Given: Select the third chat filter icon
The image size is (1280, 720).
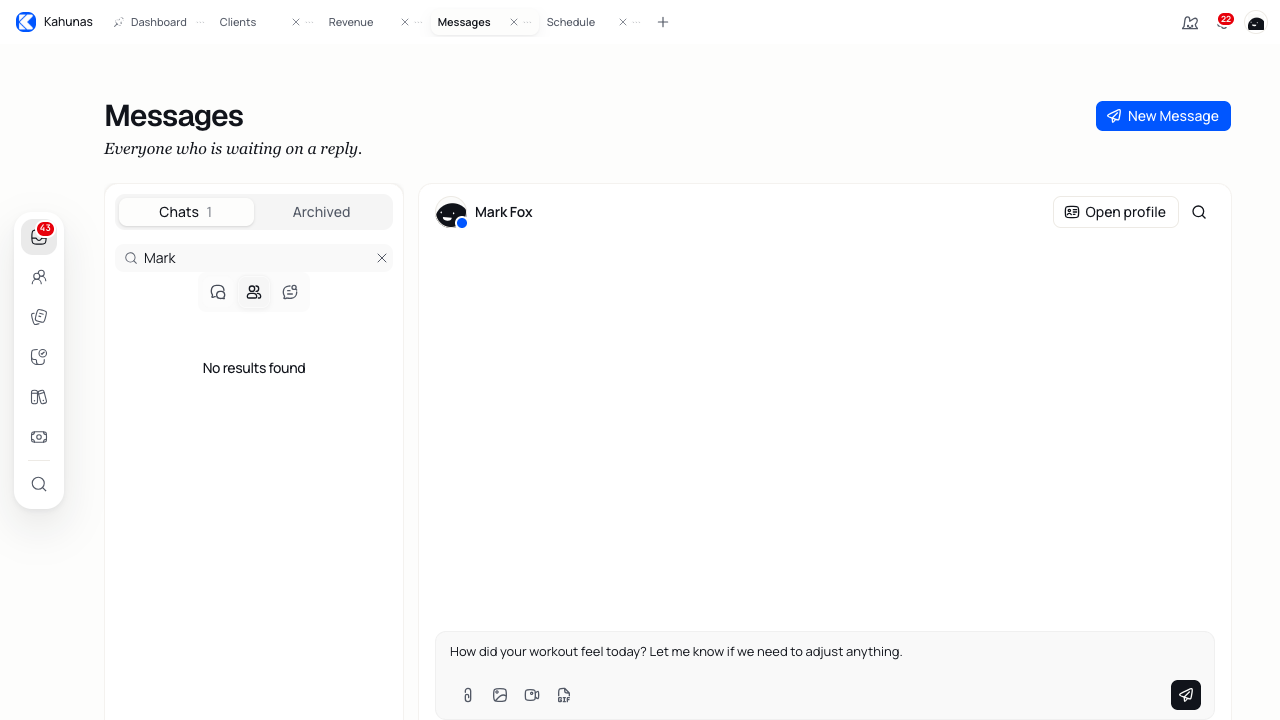Looking at the screenshot, I should (x=290, y=292).
